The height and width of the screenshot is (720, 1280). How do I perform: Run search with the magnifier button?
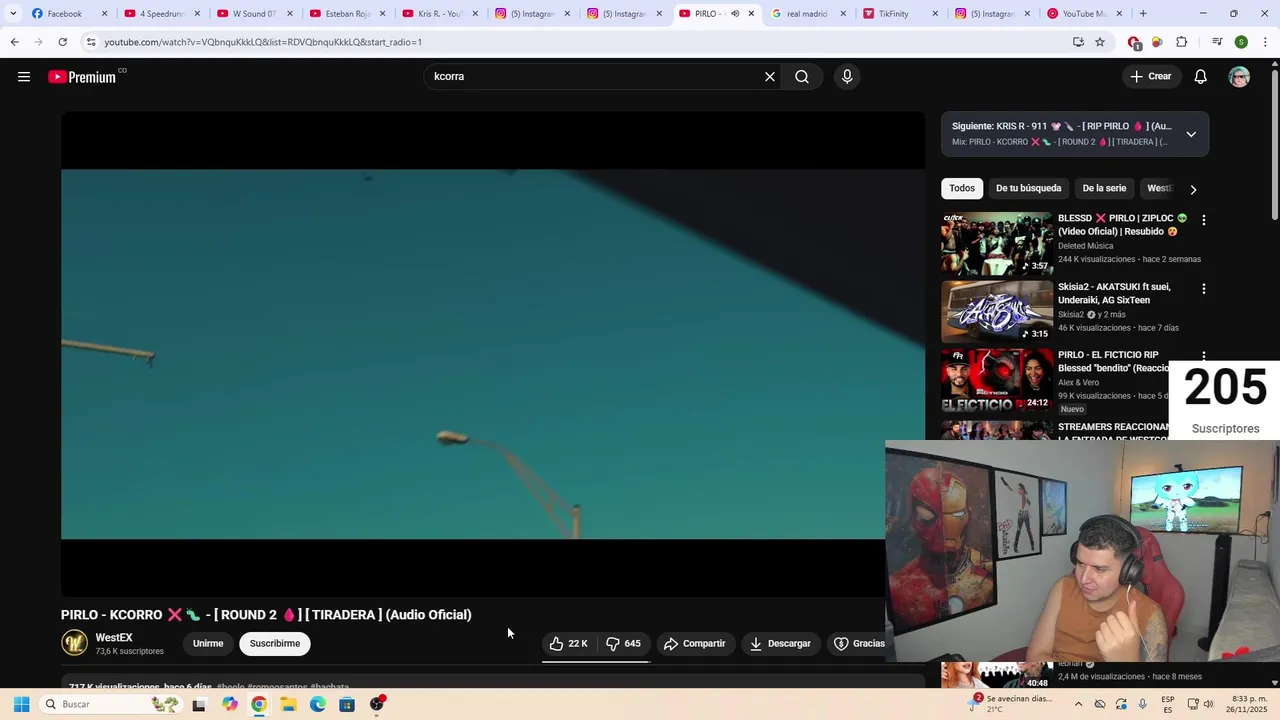pos(802,77)
